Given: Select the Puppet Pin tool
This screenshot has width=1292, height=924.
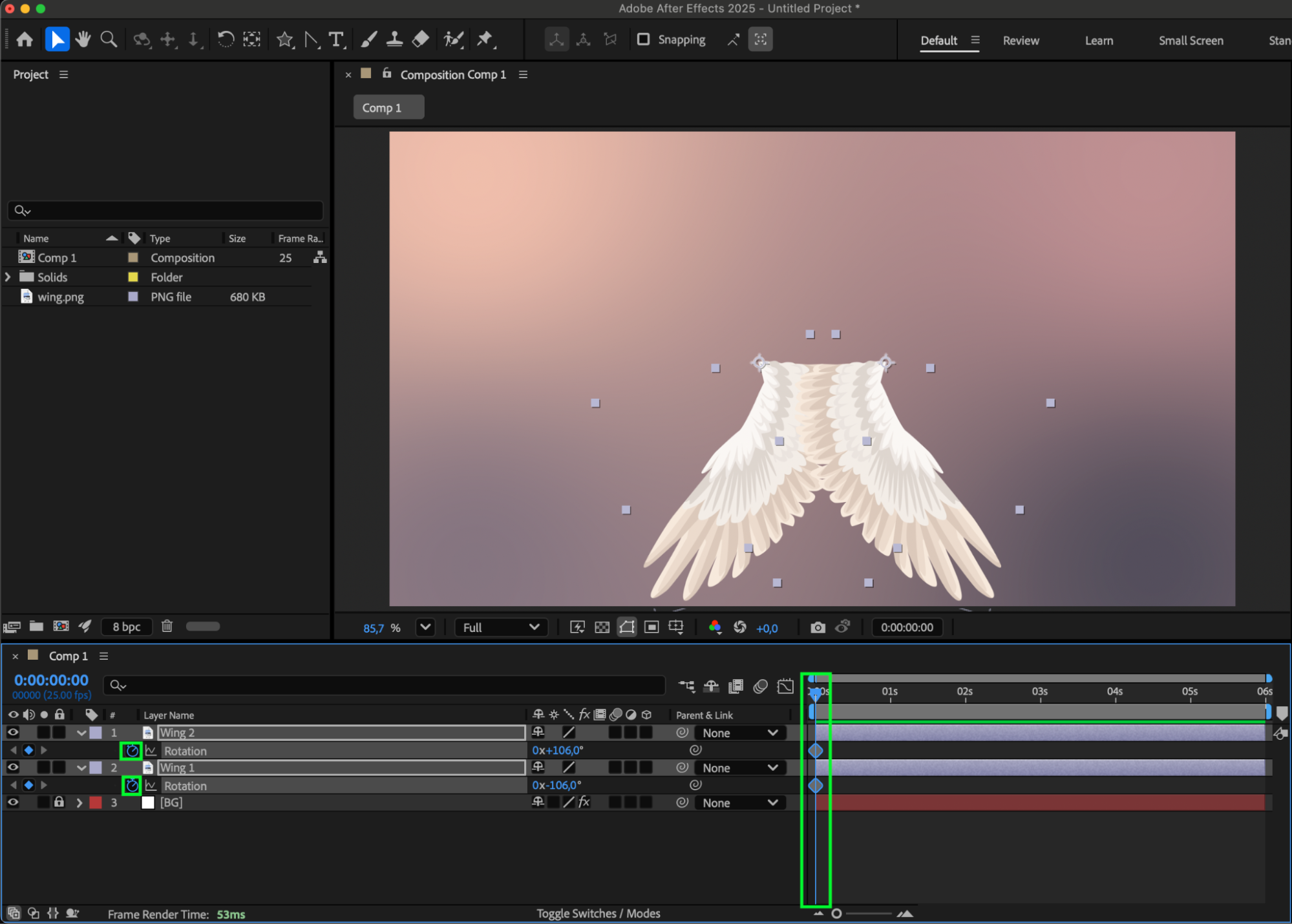Looking at the screenshot, I should (485, 40).
